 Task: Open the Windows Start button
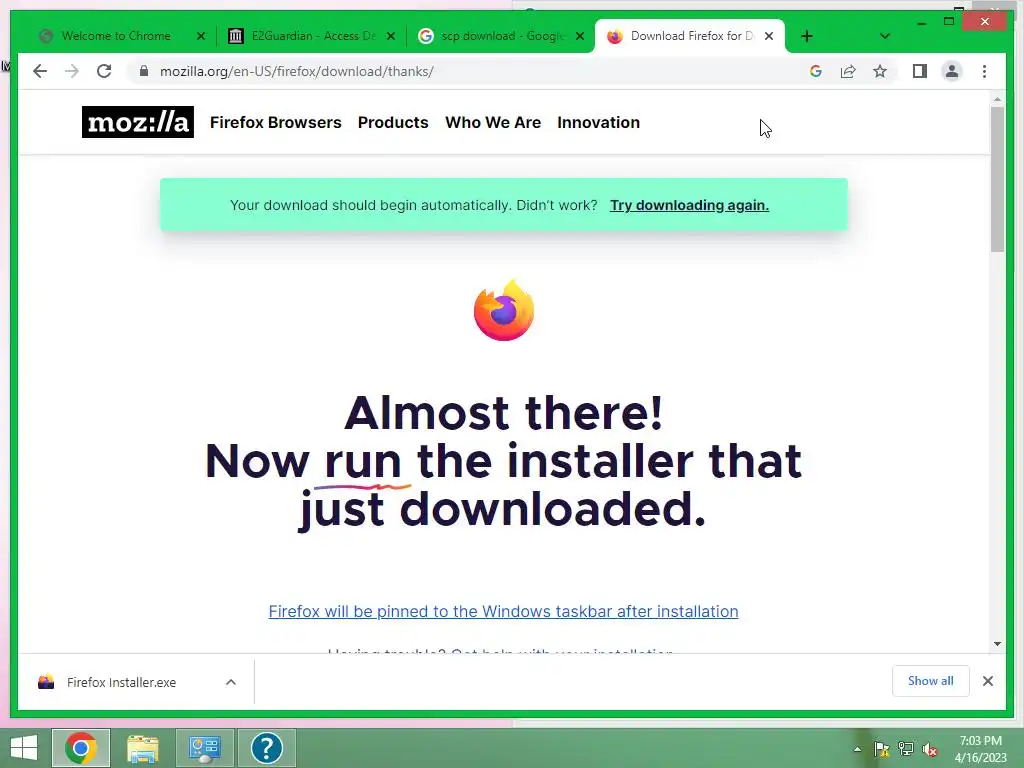tap(24, 748)
